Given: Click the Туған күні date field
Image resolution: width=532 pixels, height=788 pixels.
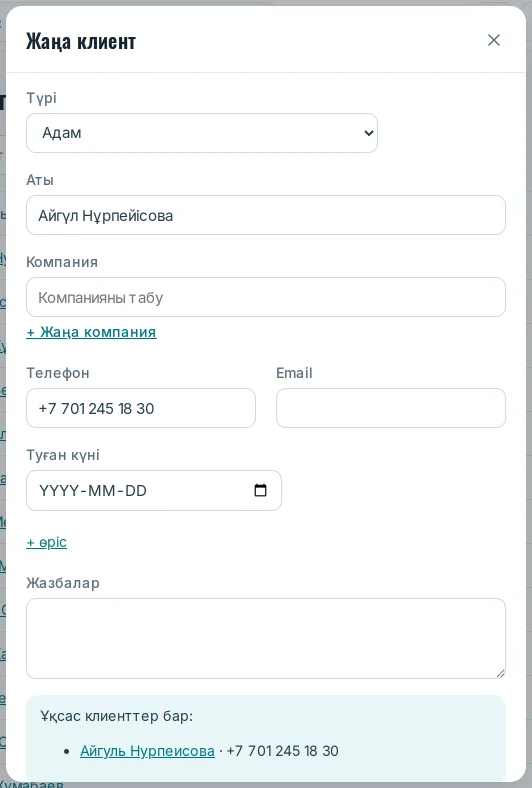Looking at the screenshot, I should (x=154, y=490).
